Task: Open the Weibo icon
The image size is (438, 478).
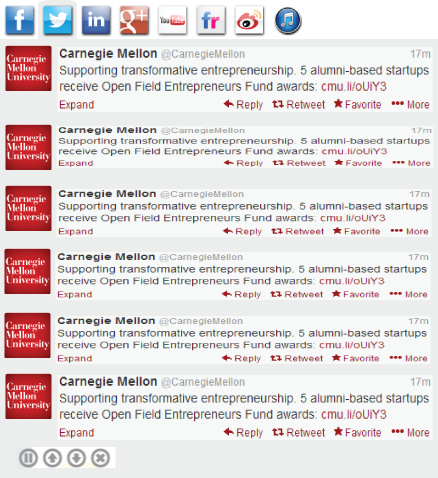Action: coord(249,20)
